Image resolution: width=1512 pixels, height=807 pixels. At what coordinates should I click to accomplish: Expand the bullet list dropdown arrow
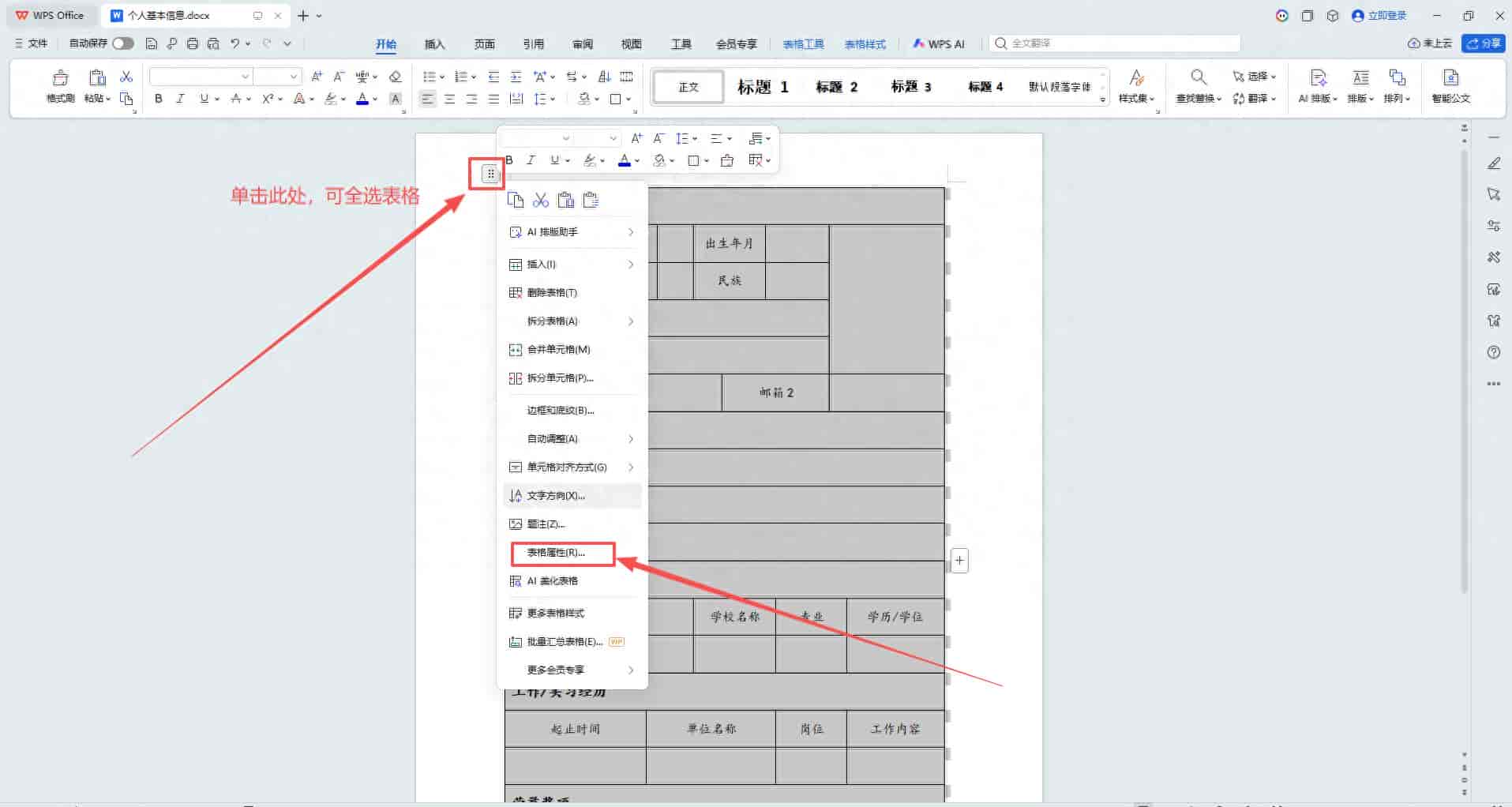click(x=442, y=77)
